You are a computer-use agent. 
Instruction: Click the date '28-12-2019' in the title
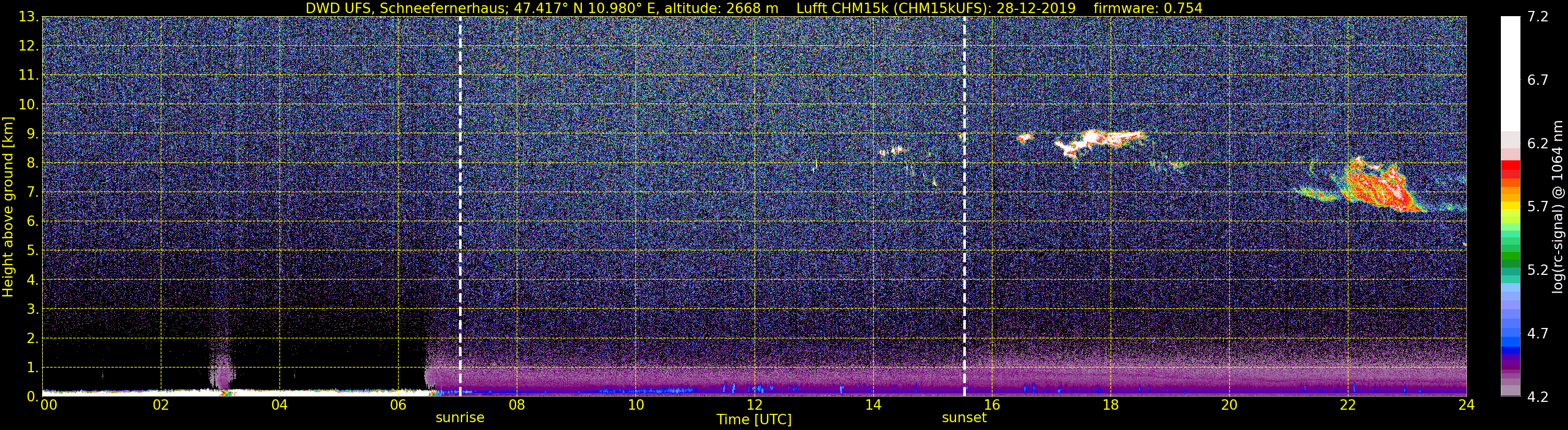point(1036,8)
